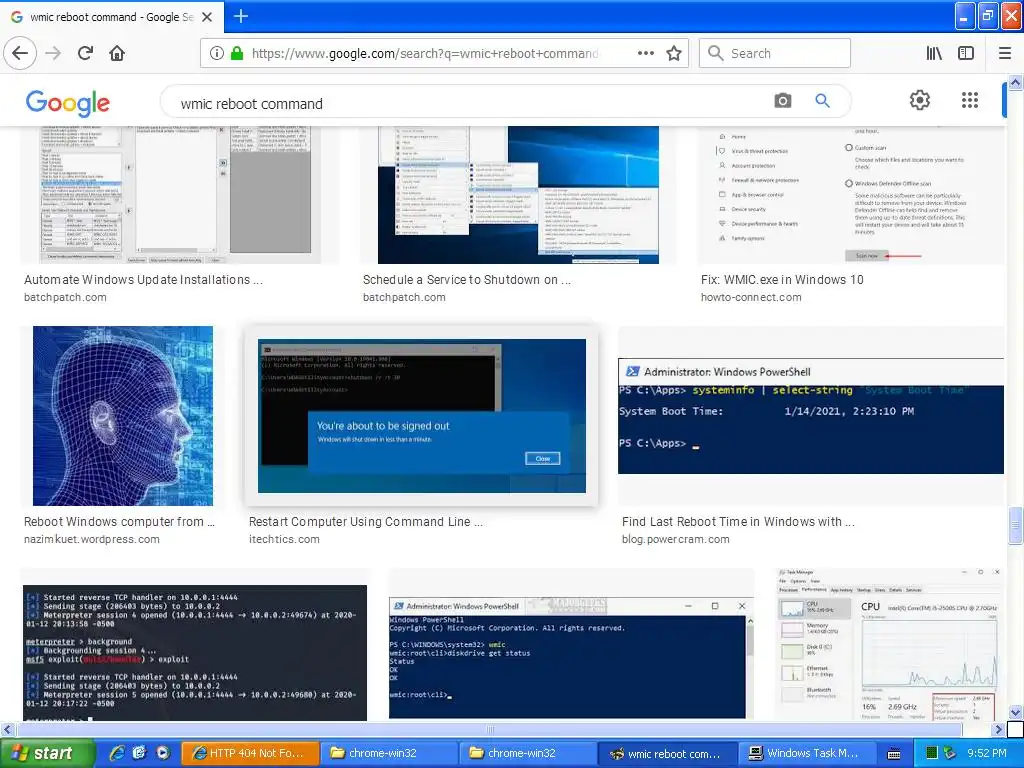Click Schedule a Service to Shutdown title
The image size is (1024, 768).
(467, 280)
